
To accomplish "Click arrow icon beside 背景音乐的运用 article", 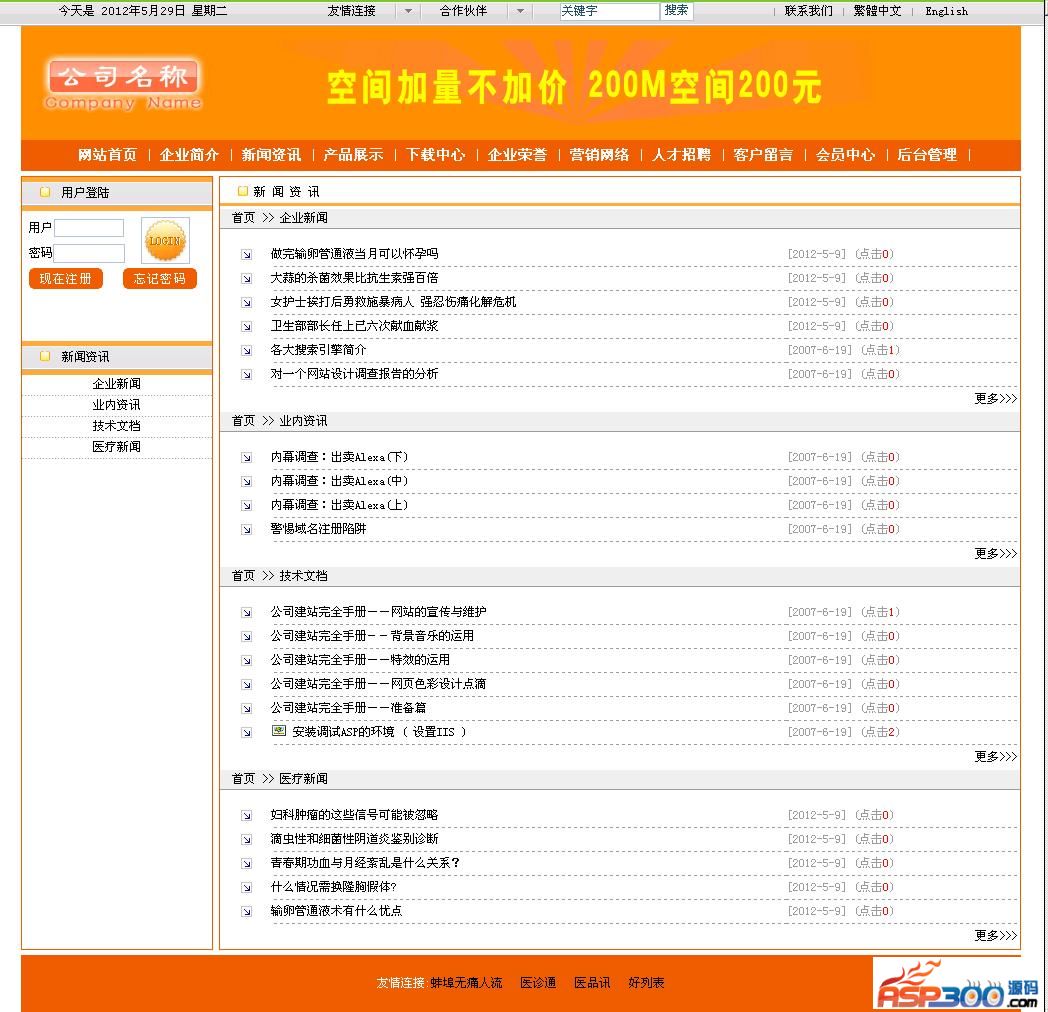I will point(247,637).
